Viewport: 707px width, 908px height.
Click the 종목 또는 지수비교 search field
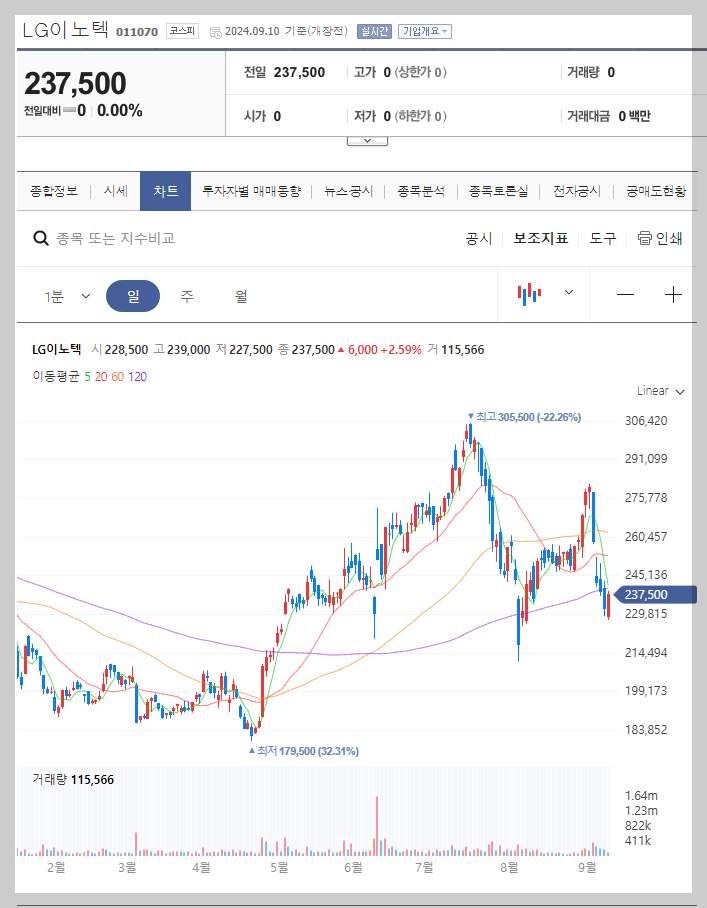click(116, 238)
